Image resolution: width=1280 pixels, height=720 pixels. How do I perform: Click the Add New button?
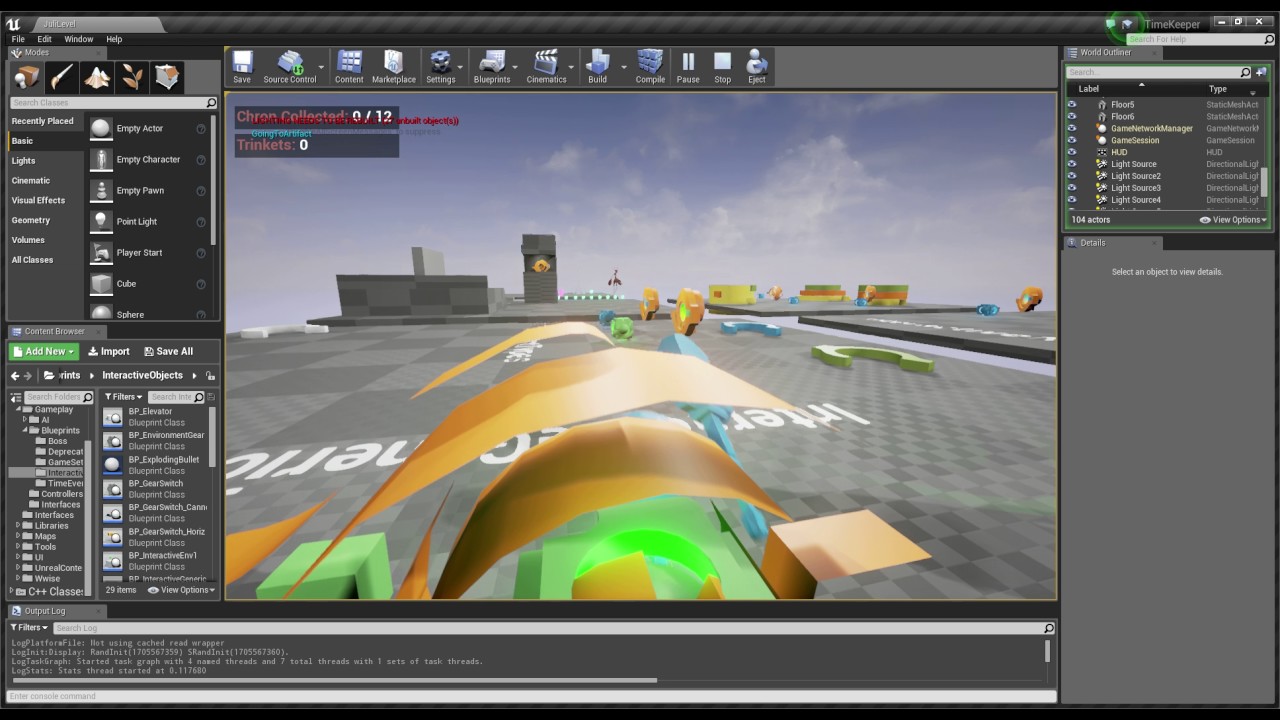pyautogui.click(x=43, y=351)
